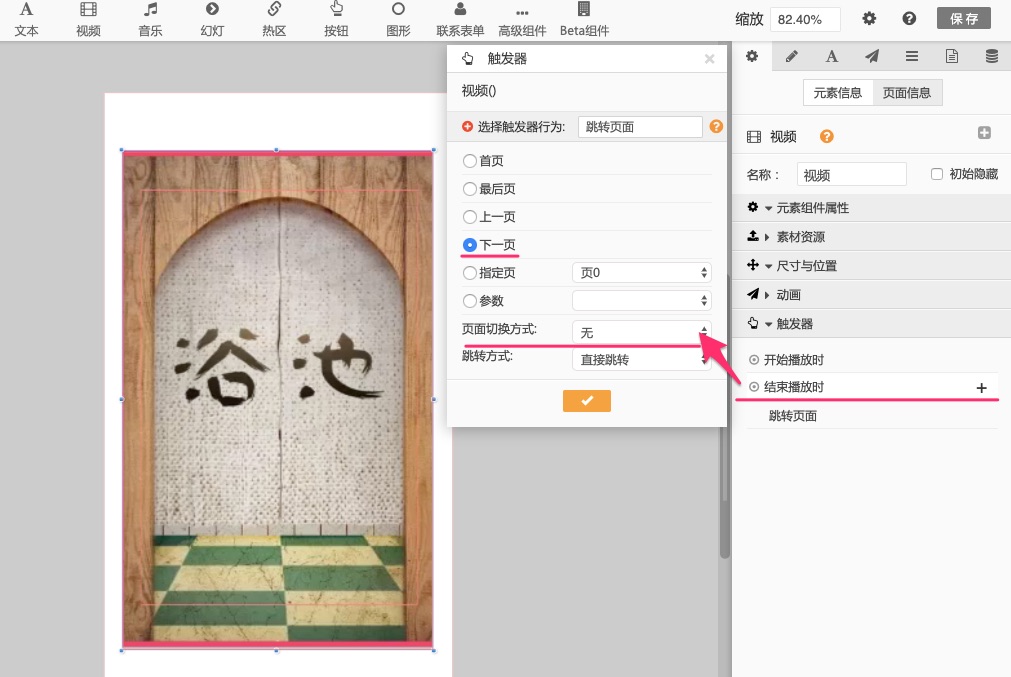Open the 跳转方式 dropdown showing 直接跳转
The height and width of the screenshot is (677, 1011).
(642, 360)
